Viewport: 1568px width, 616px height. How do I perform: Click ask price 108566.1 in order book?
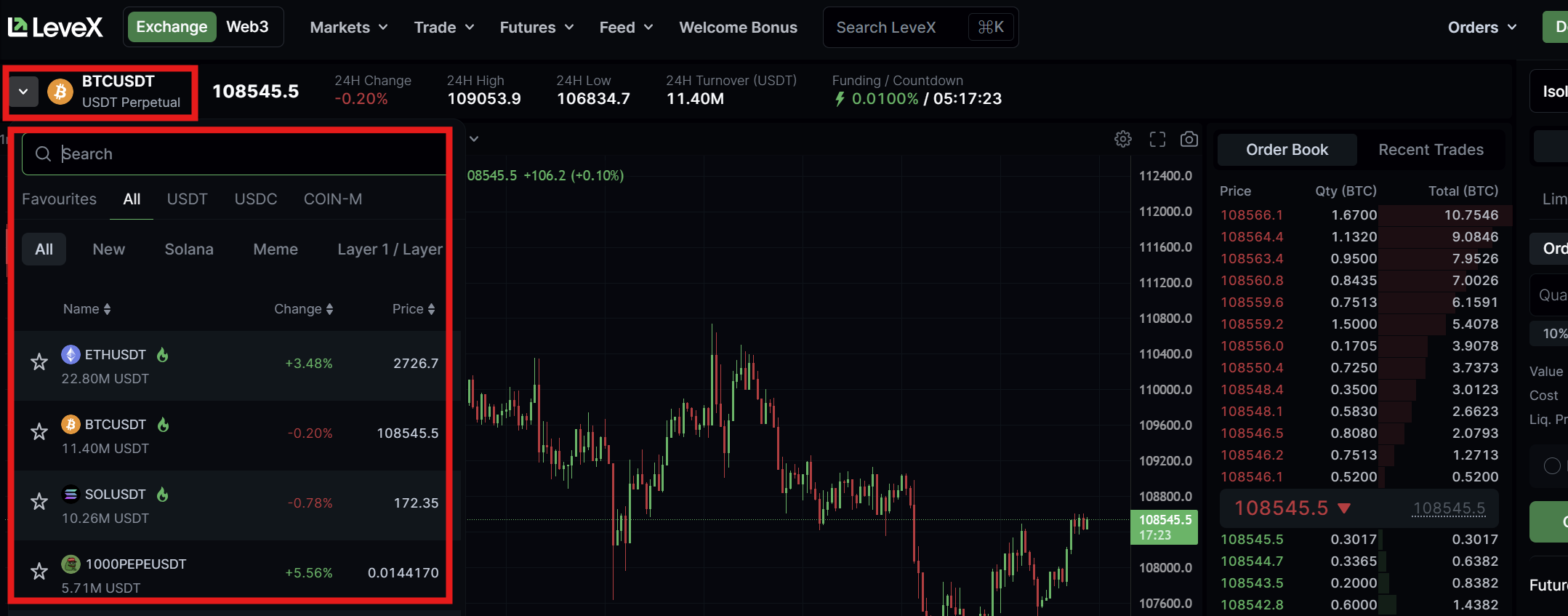pos(1252,215)
